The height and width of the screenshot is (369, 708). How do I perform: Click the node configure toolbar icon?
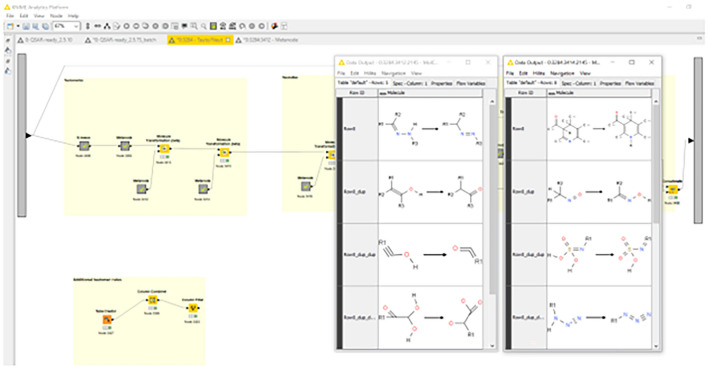[117, 26]
